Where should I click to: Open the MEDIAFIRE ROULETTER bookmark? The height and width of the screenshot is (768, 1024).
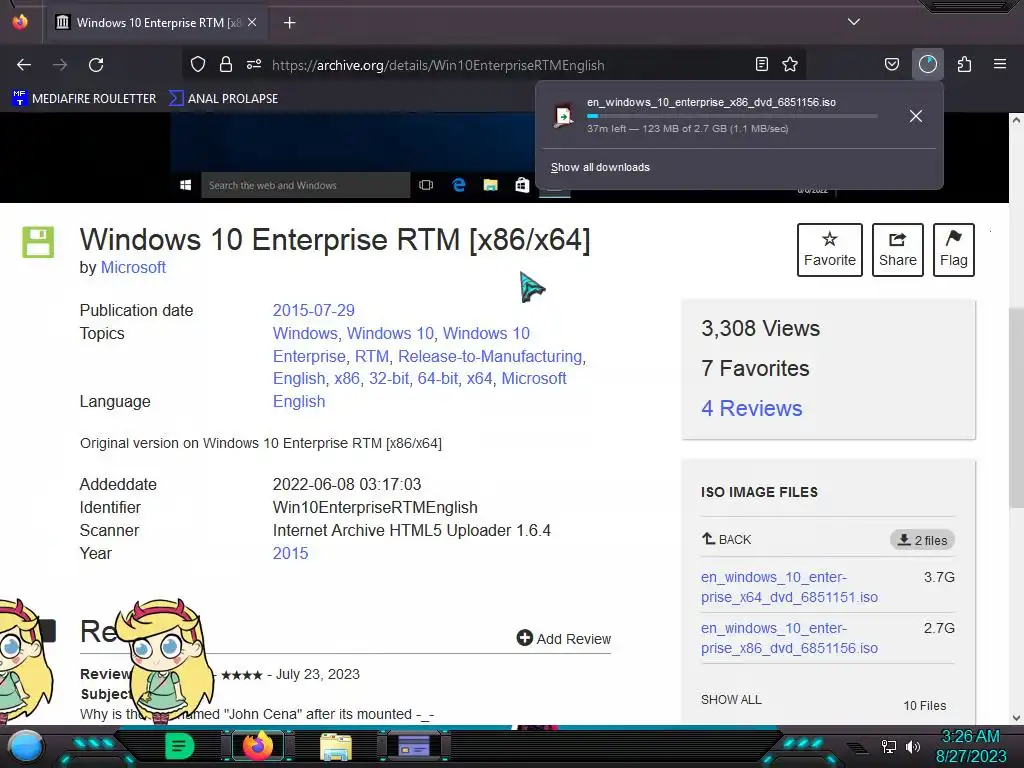pos(84,99)
